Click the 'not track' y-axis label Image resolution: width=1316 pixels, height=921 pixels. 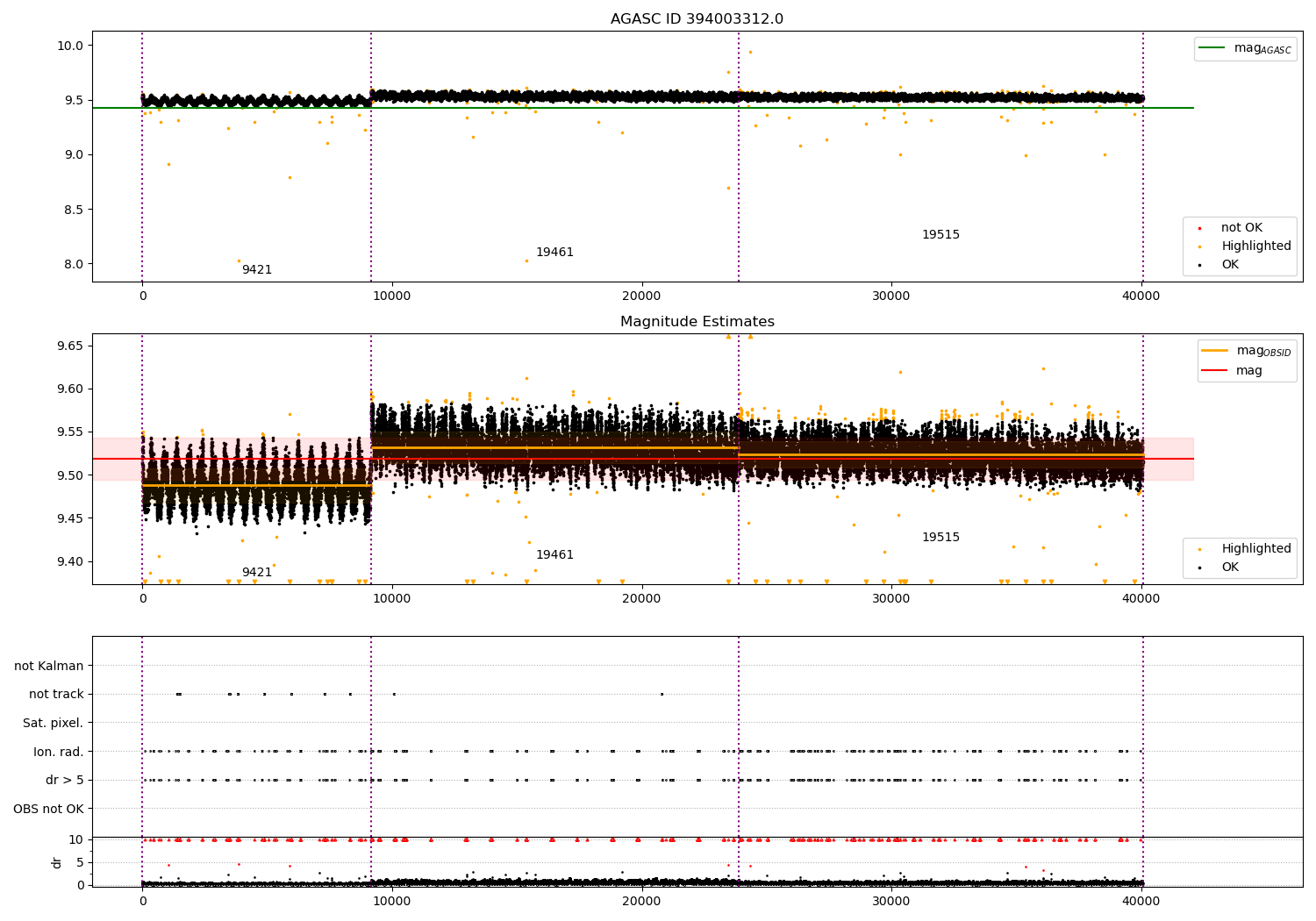pos(56,694)
